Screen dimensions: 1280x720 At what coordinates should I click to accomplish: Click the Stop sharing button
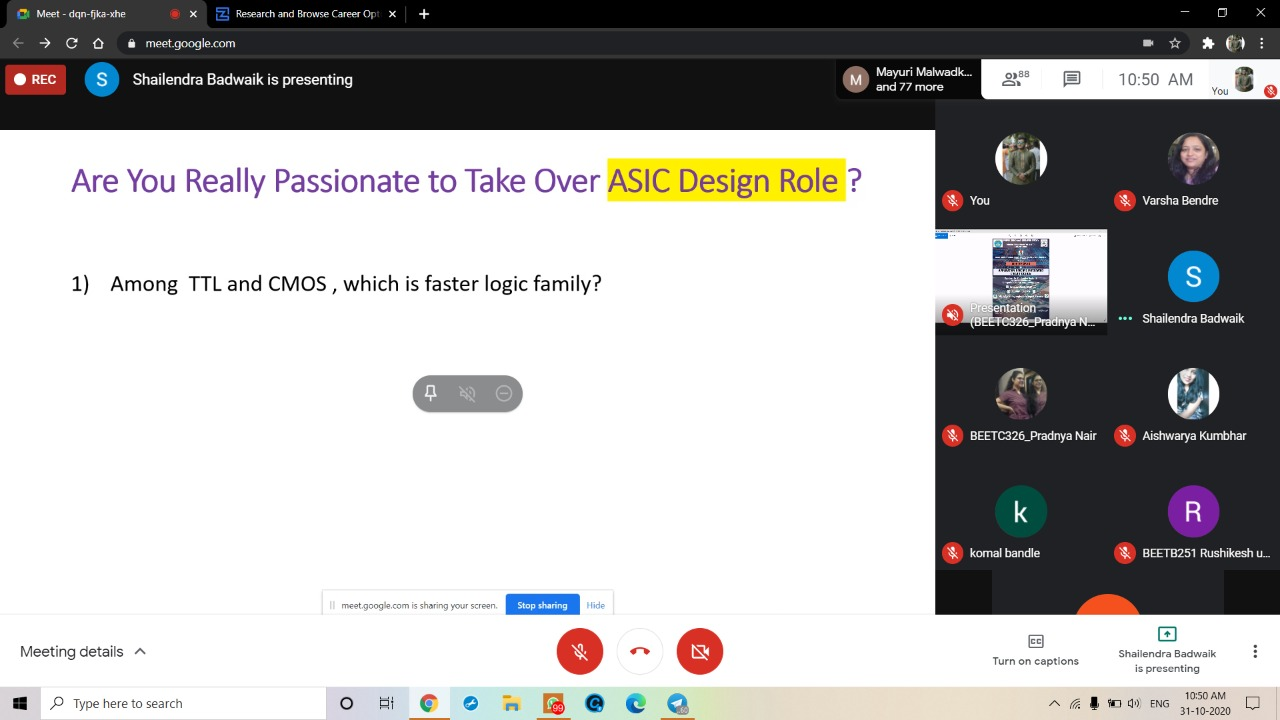pos(542,605)
